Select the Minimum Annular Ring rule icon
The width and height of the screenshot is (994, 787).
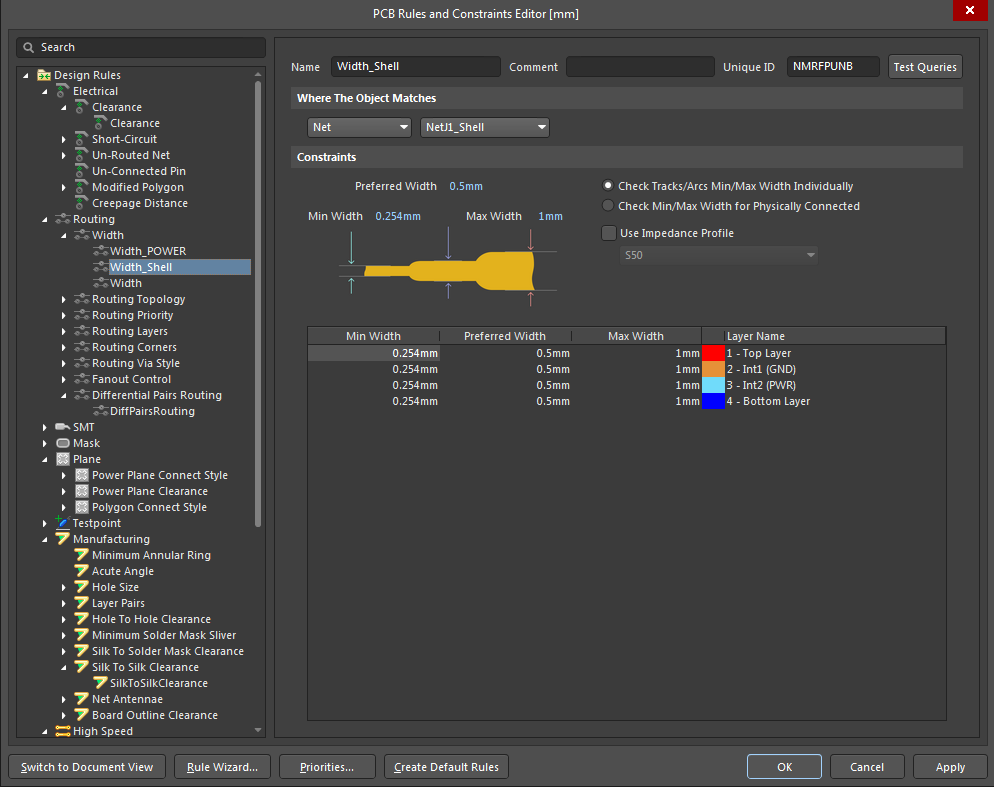pyautogui.click(x=82, y=555)
